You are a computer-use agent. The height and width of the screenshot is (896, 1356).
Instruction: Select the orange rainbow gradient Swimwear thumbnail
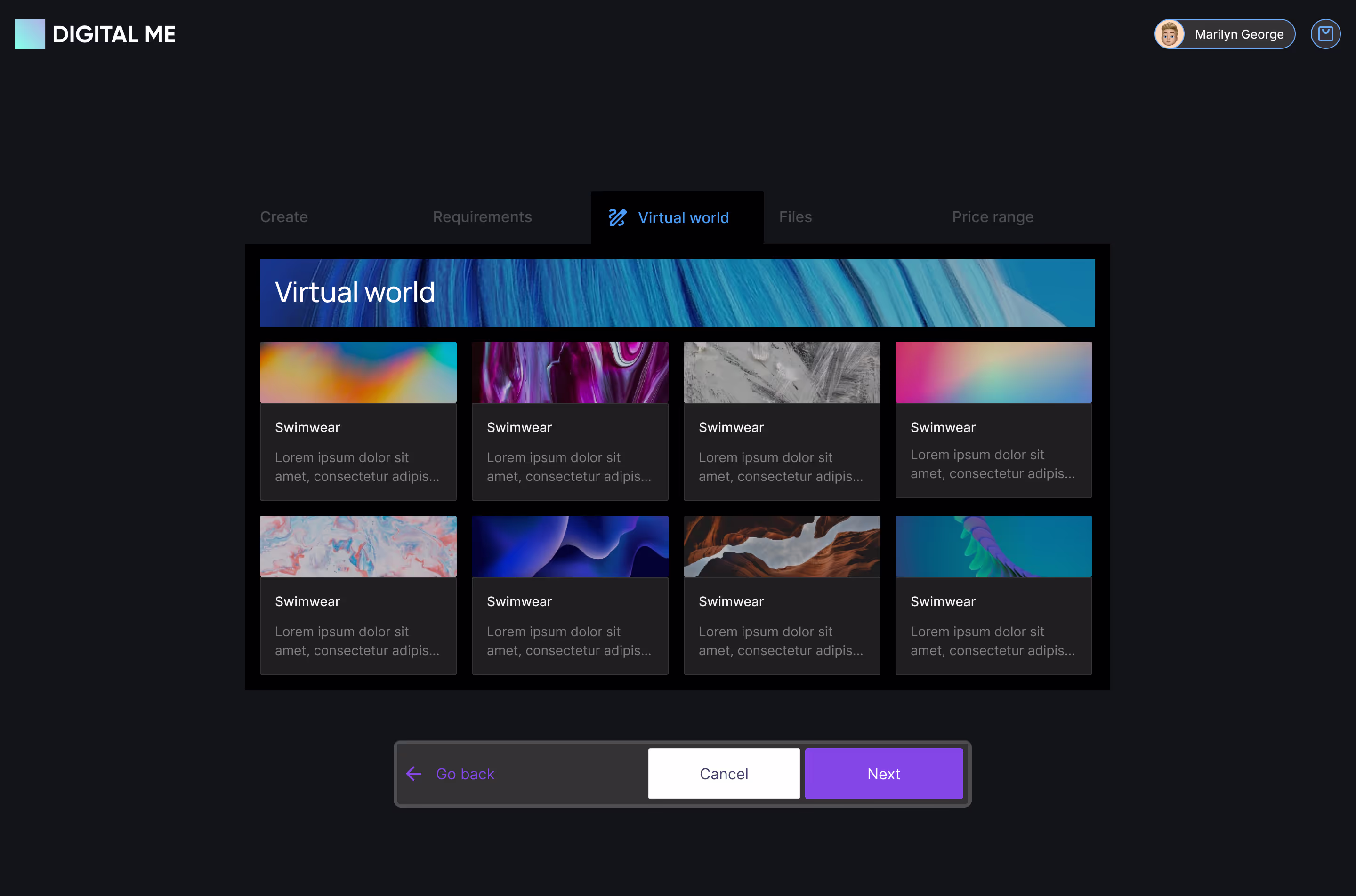click(358, 372)
